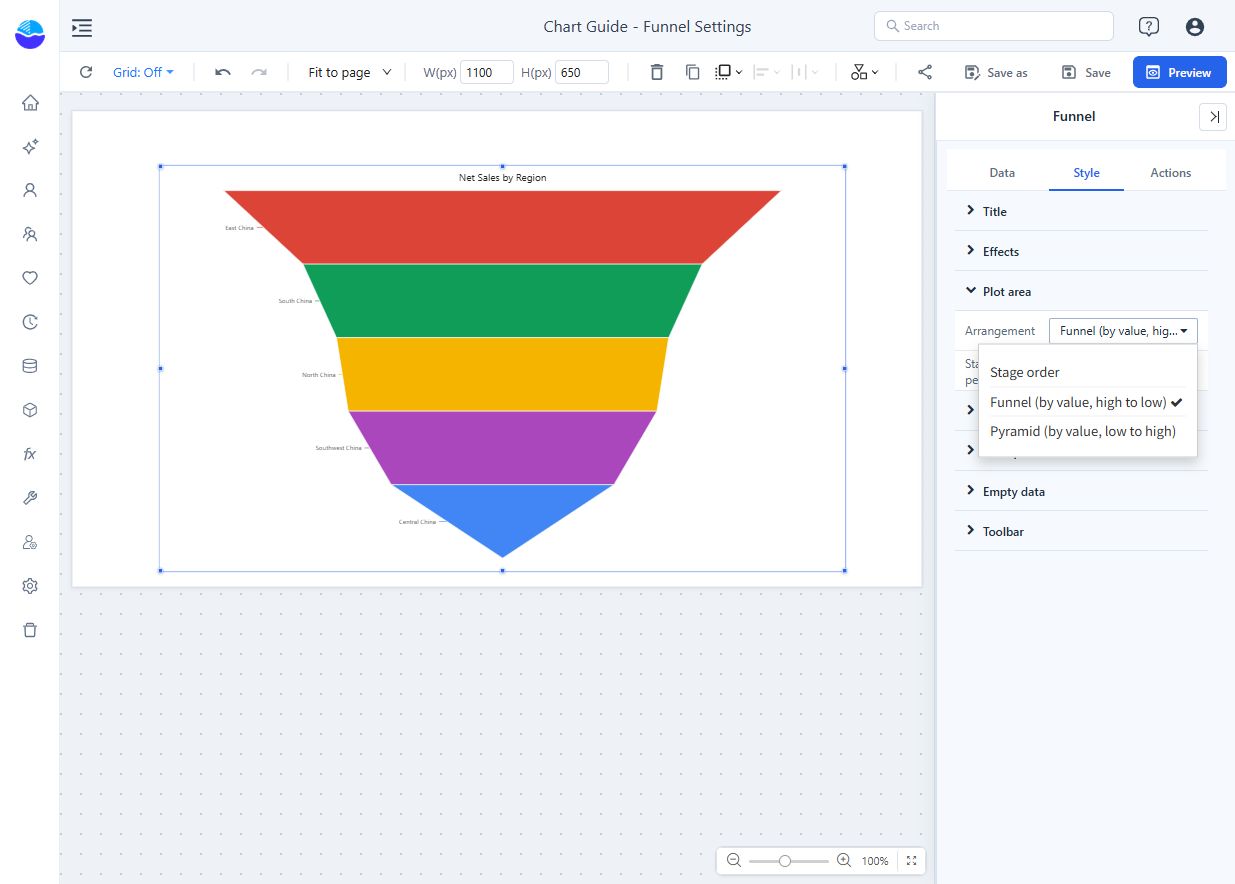Screen dimensions: 1235x884
Task: Collapse the Plot area section
Action: click(1081, 291)
